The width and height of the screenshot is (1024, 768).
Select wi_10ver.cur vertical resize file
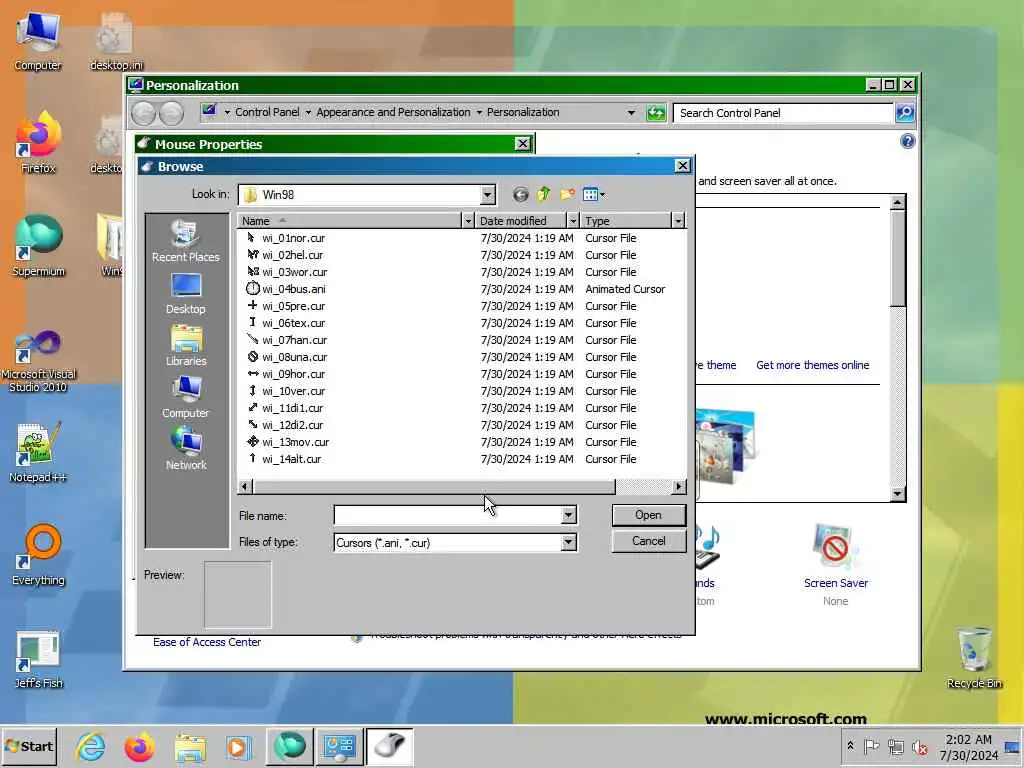tap(293, 391)
